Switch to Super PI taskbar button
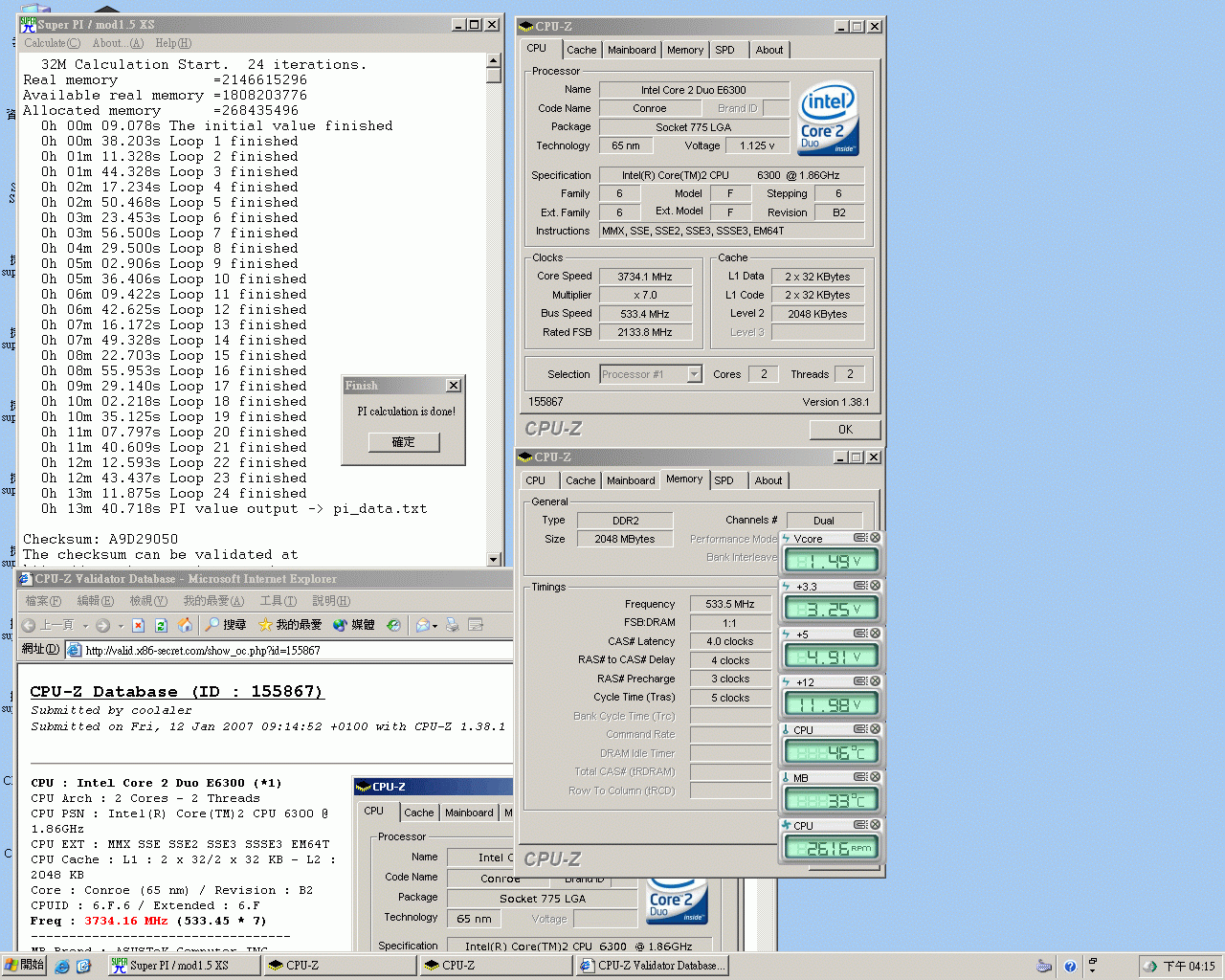The height and width of the screenshot is (980, 1225). pyautogui.click(x=185, y=966)
